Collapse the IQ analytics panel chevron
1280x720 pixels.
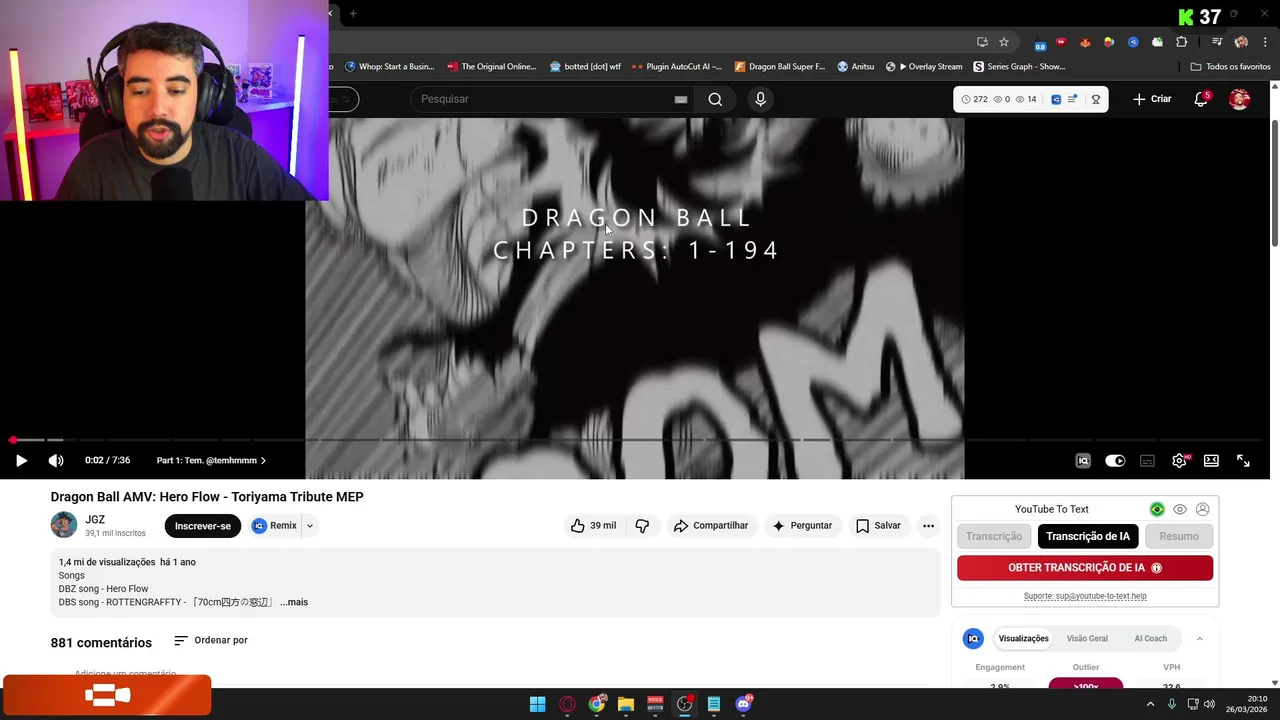point(1199,638)
